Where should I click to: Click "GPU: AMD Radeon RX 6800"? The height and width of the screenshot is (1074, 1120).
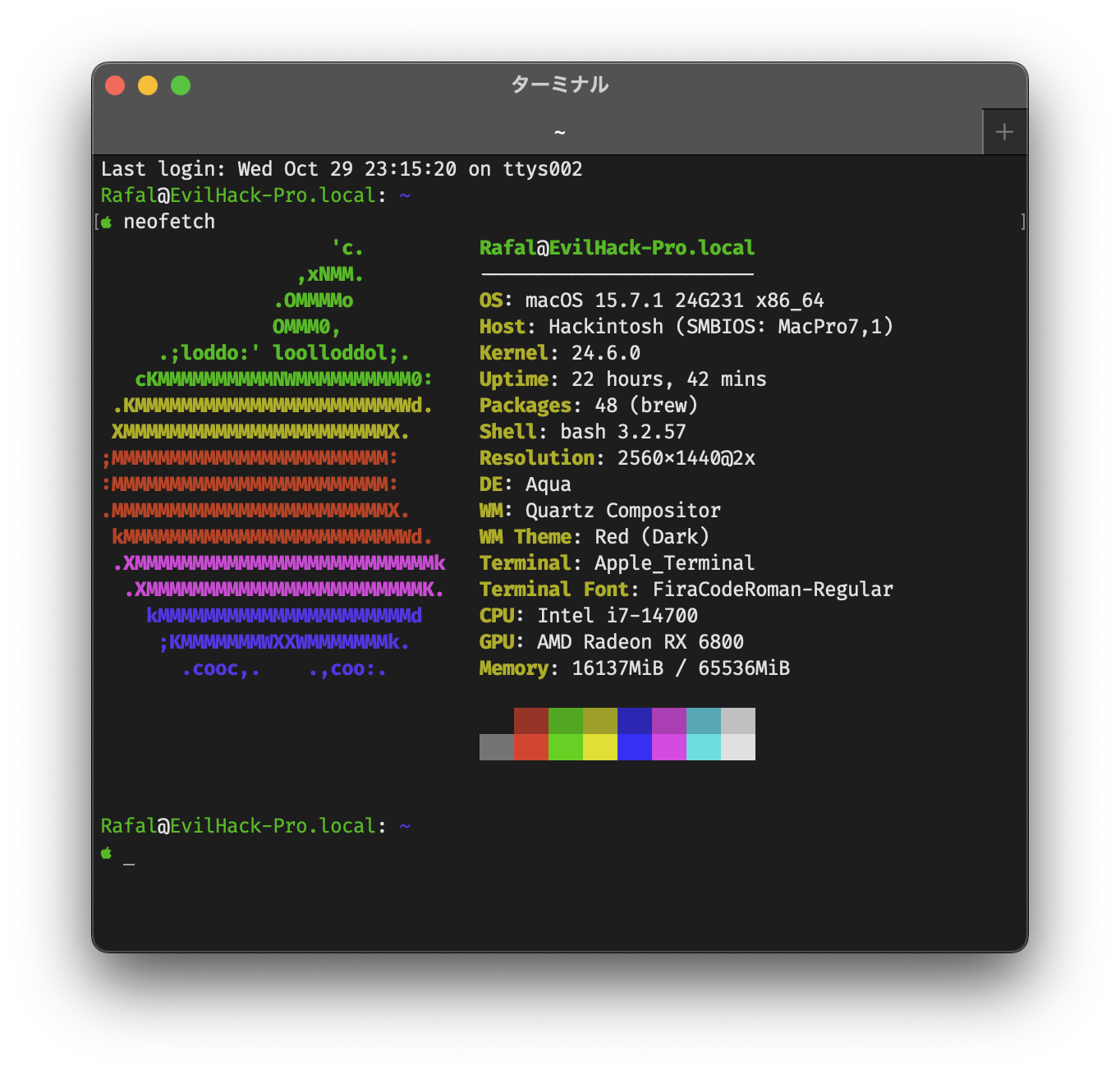pyautogui.click(x=612, y=642)
